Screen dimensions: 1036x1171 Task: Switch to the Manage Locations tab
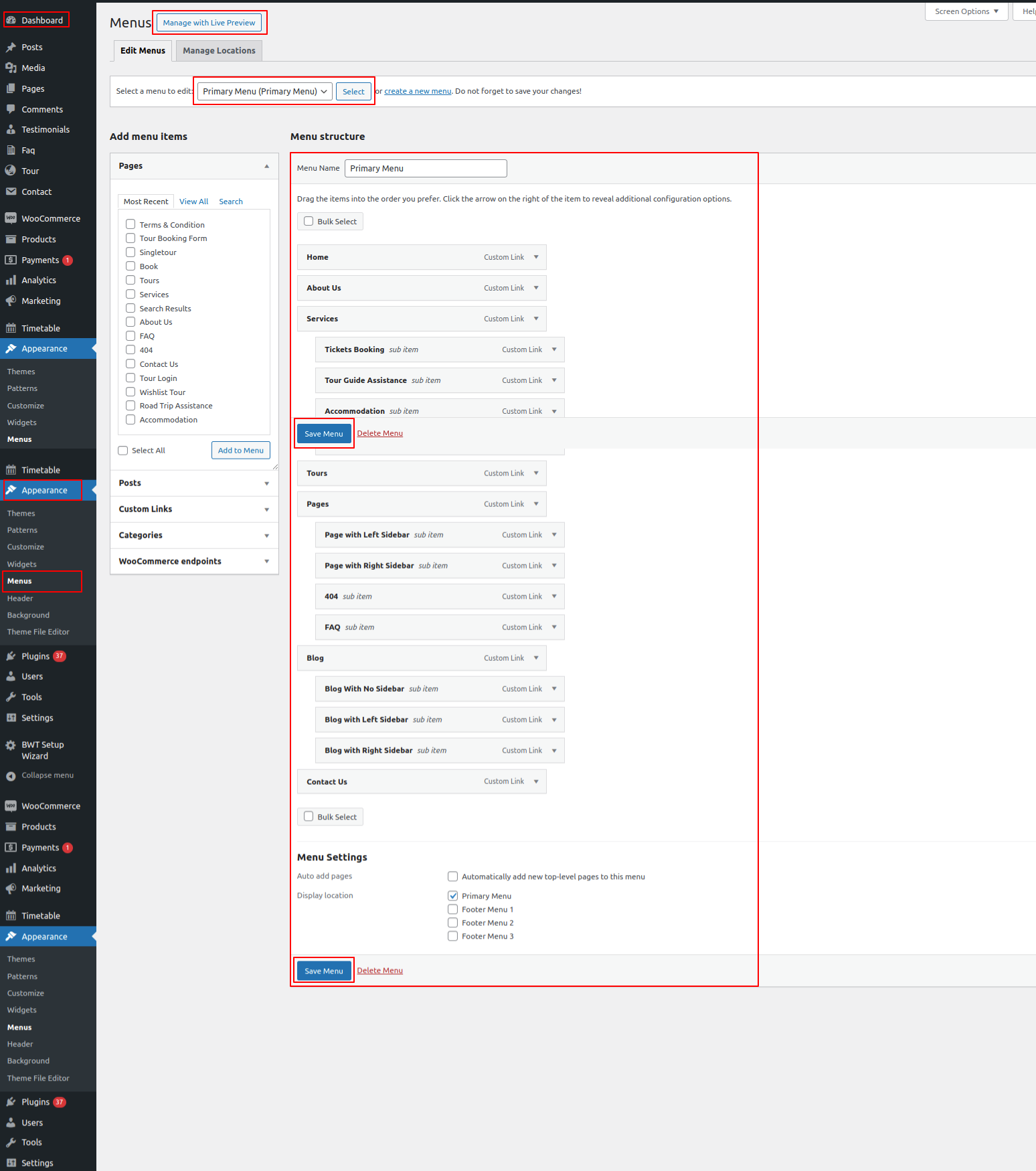(219, 51)
